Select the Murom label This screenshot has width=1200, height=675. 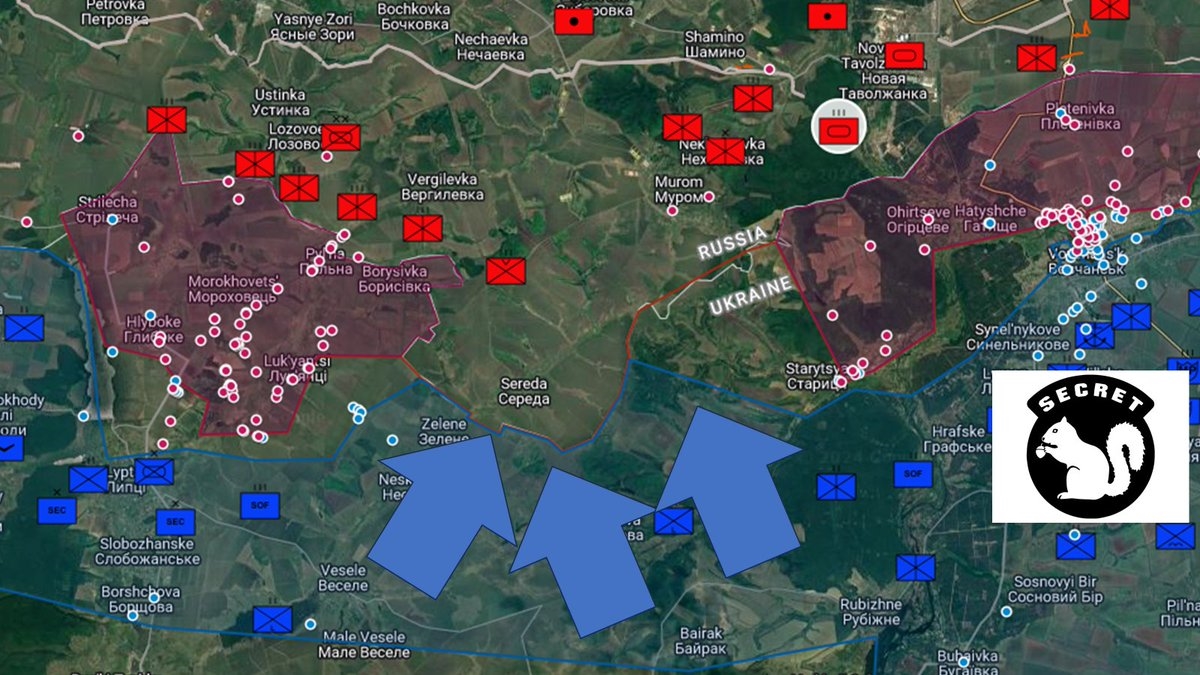[x=679, y=189]
